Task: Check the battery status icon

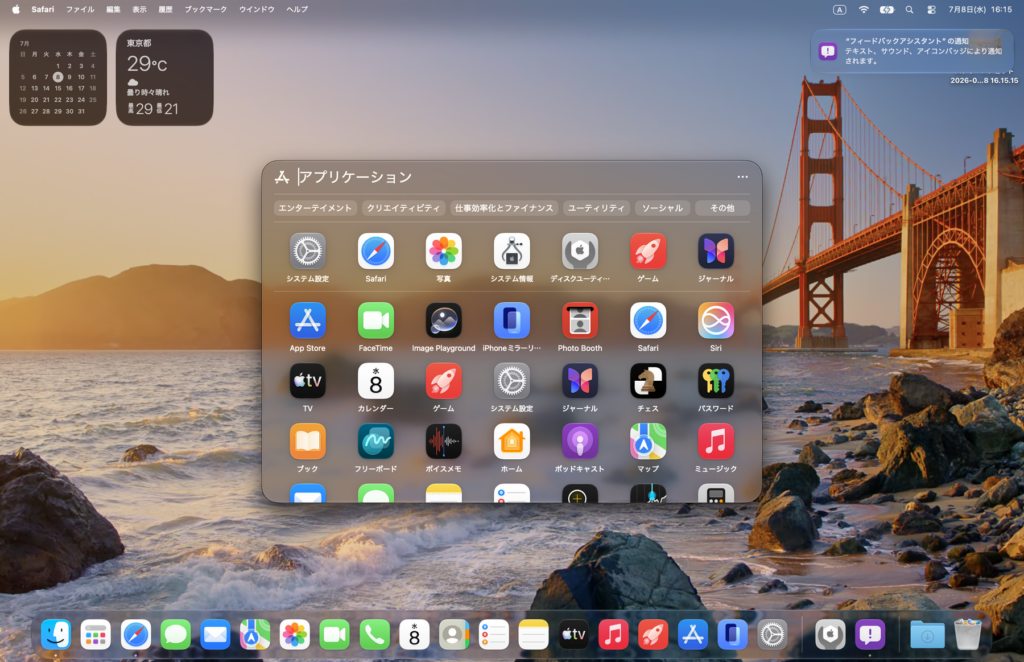Action: point(886,9)
